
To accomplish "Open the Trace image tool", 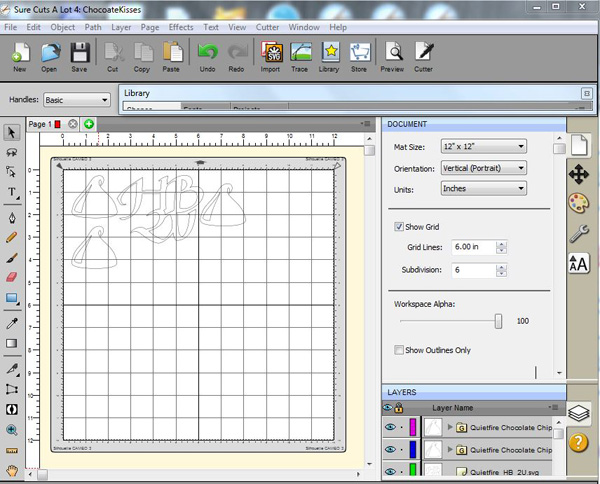I will [x=300, y=52].
